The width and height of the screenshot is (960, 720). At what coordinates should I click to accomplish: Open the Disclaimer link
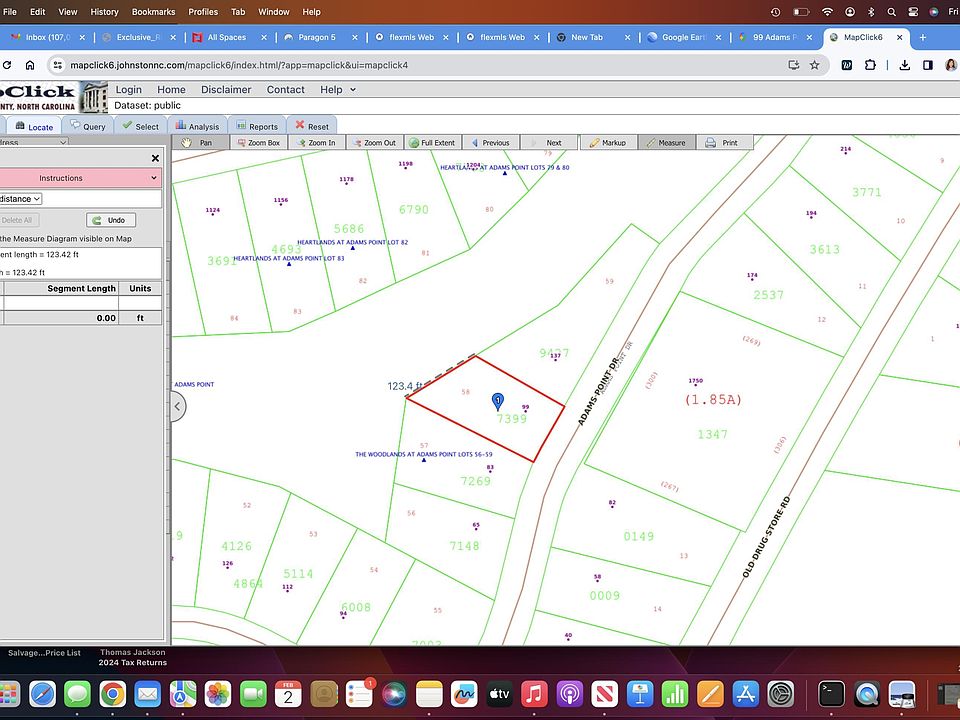click(x=226, y=90)
